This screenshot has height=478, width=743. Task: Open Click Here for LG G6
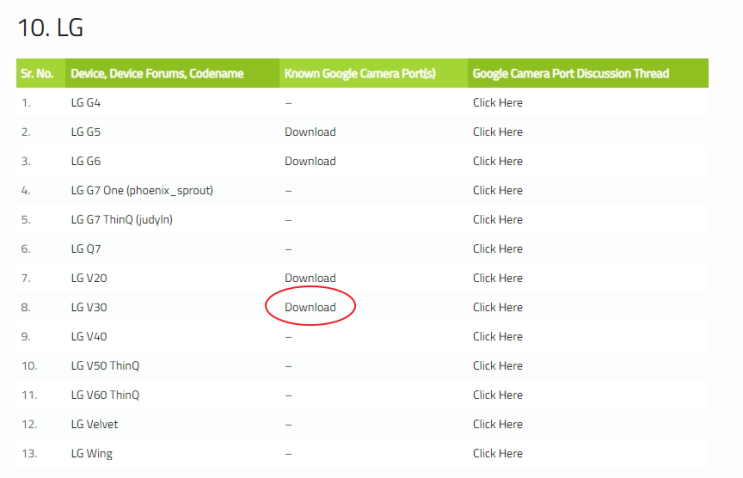point(498,161)
